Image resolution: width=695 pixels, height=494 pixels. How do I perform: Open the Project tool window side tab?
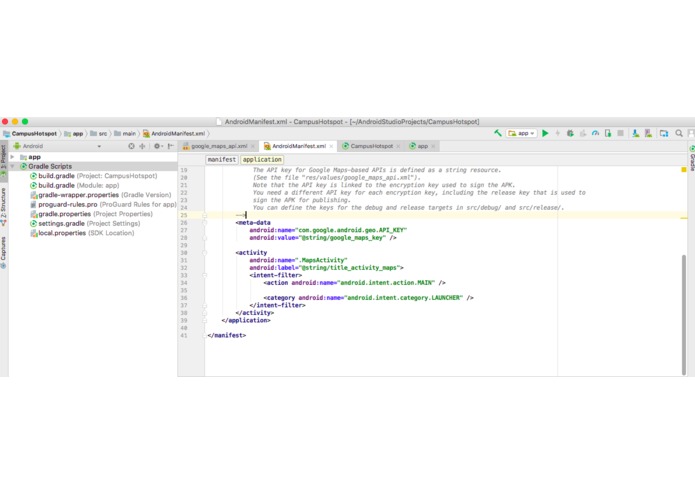[4, 159]
